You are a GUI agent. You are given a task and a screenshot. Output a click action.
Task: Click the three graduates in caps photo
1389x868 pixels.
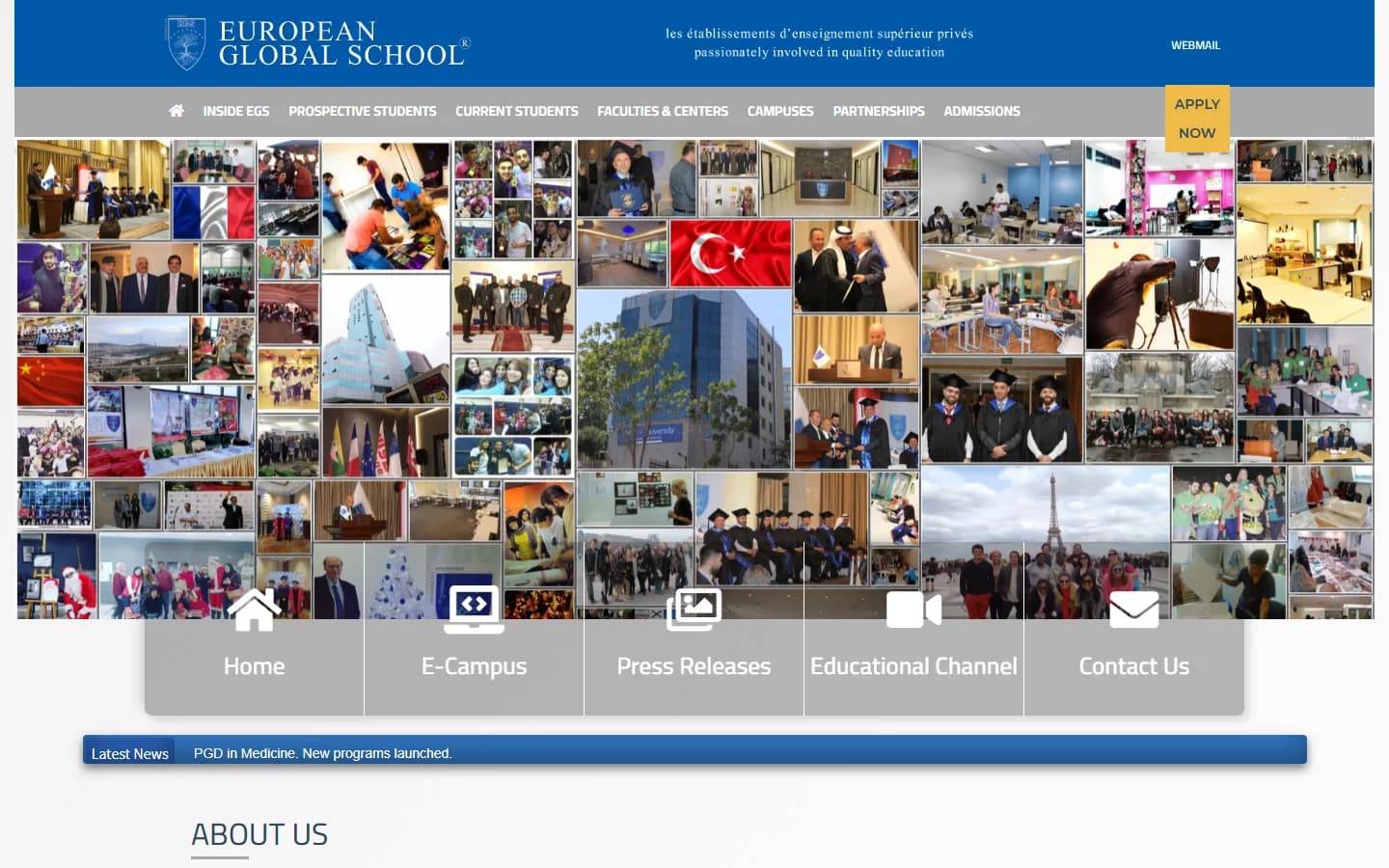1001,410
